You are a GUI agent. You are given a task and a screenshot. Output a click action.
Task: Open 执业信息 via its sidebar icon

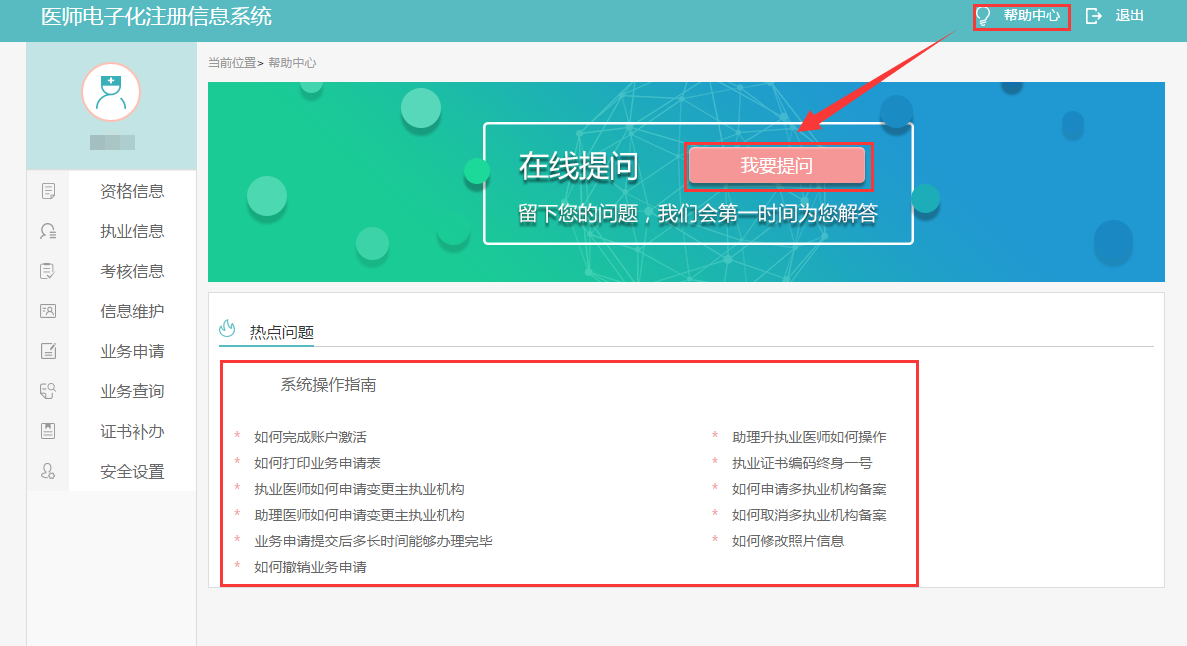[x=47, y=231]
